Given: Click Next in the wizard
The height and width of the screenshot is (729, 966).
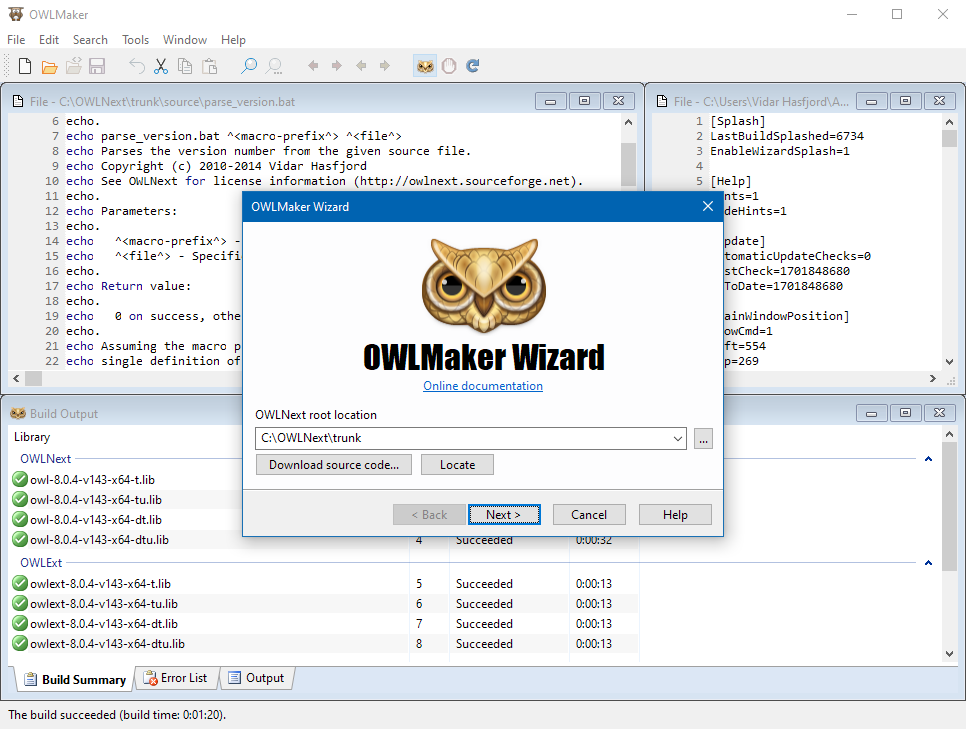Looking at the screenshot, I should [x=504, y=515].
